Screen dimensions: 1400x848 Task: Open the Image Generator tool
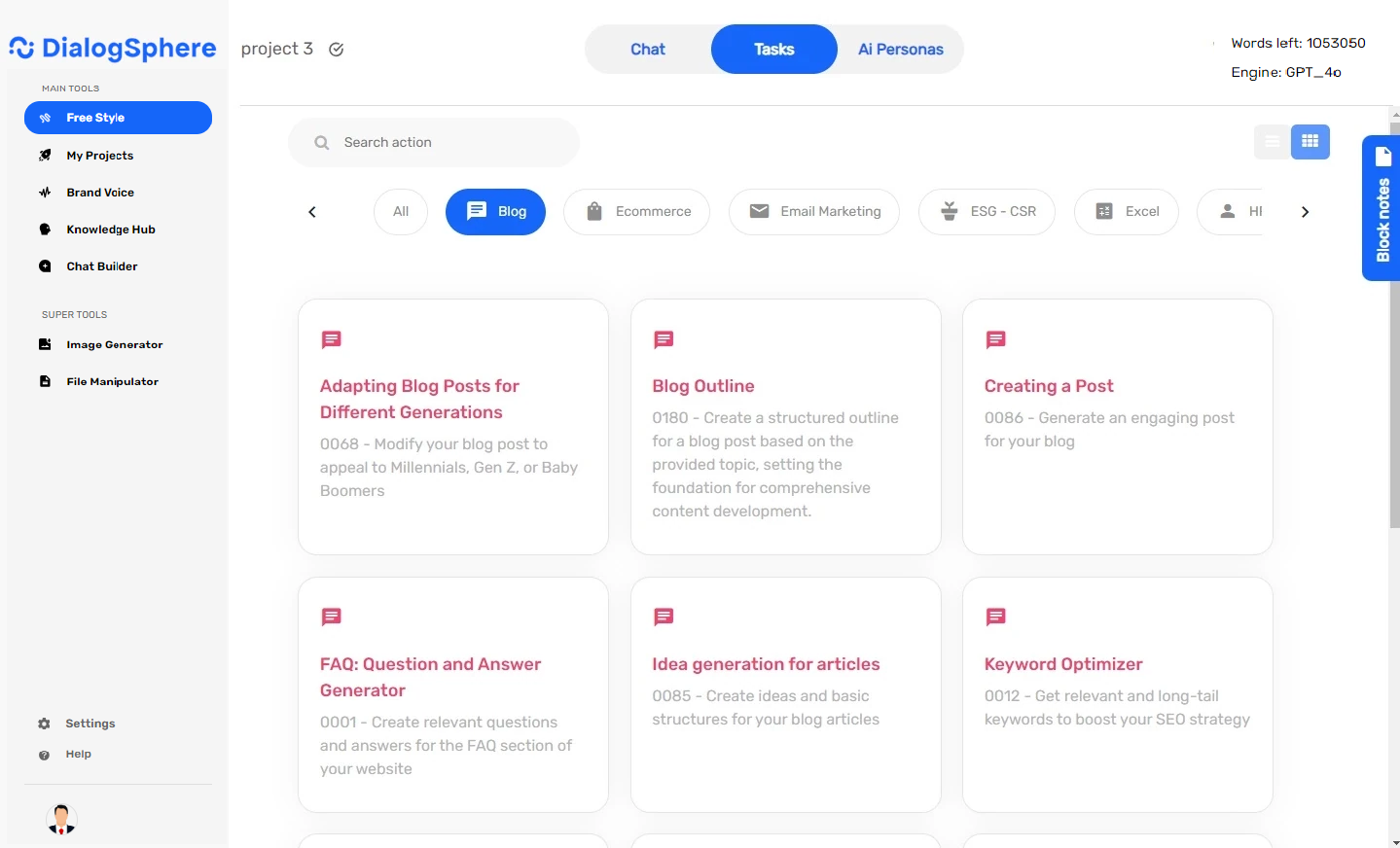(x=114, y=344)
